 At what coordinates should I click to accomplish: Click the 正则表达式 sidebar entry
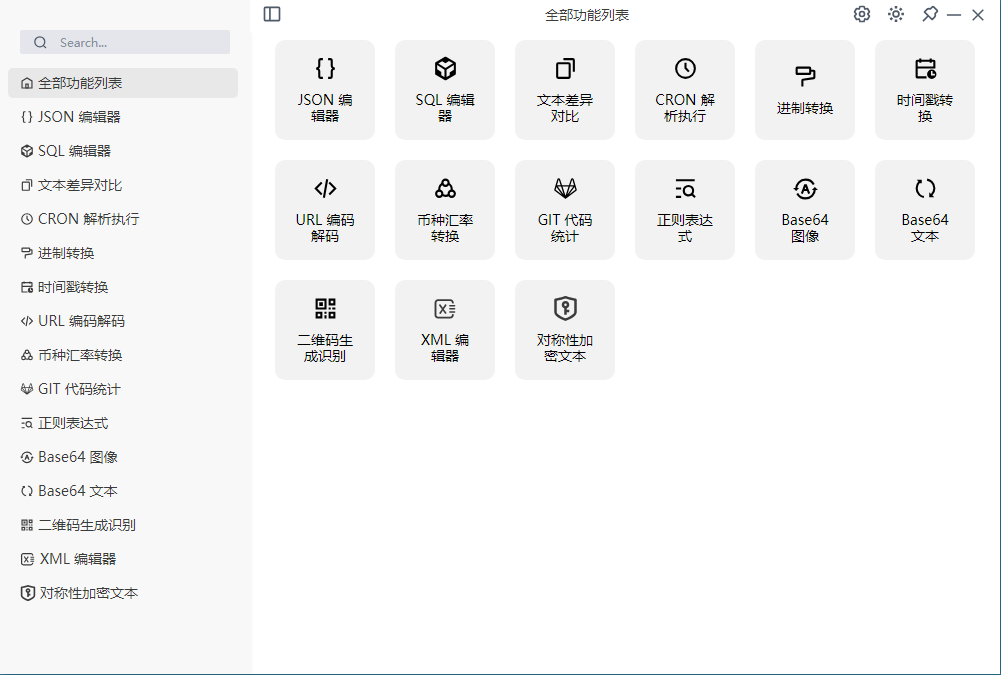click(x=72, y=423)
